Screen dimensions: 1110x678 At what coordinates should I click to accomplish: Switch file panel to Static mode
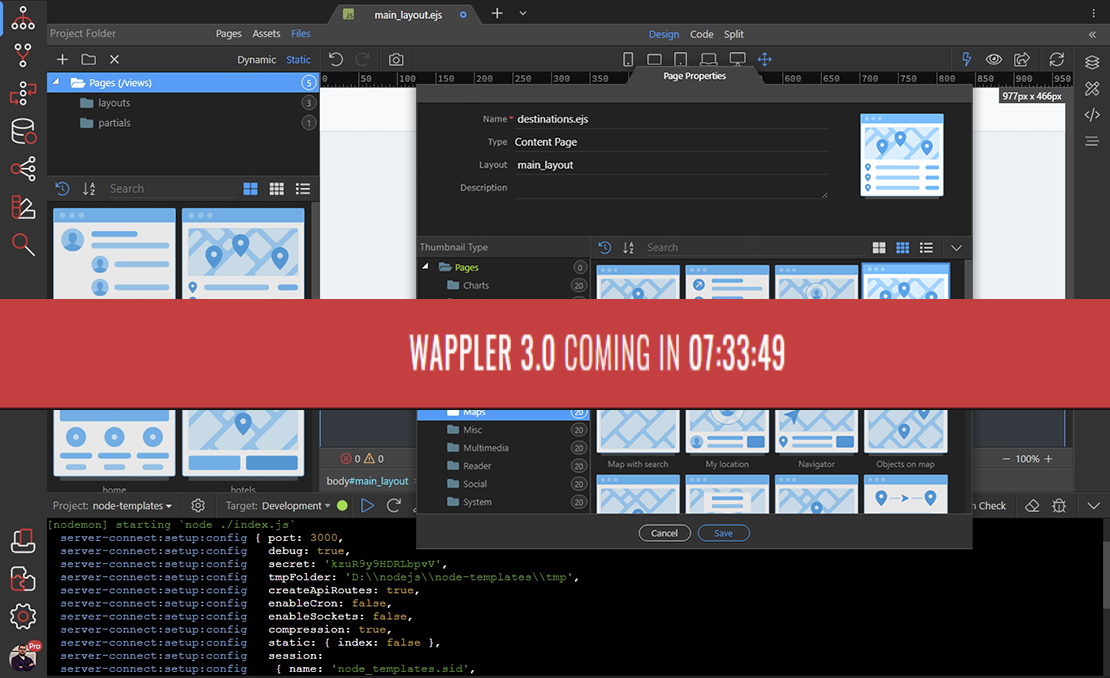point(298,59)
